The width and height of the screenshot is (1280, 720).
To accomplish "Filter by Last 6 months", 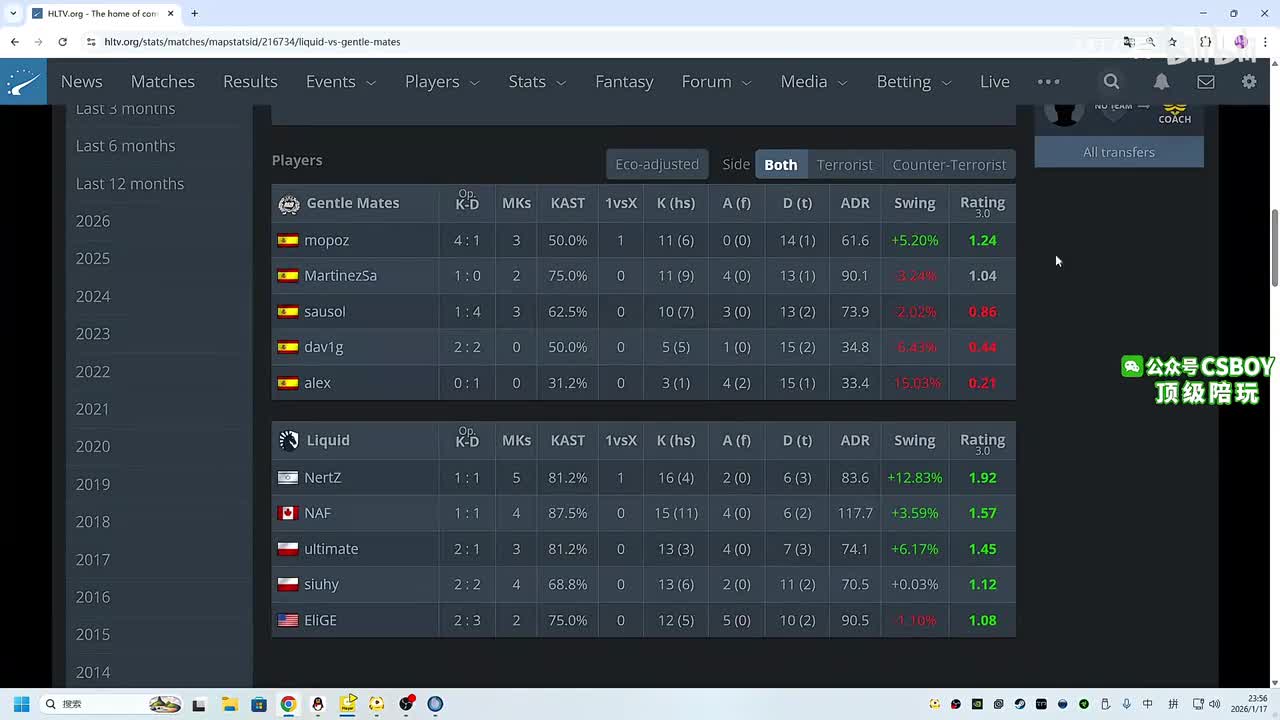I will 126,146.
